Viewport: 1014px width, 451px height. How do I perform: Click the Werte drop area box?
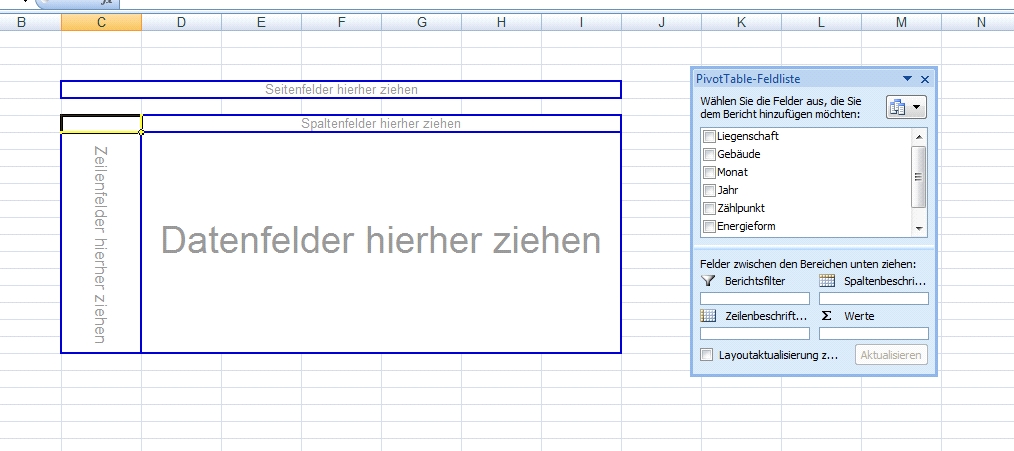874,333
